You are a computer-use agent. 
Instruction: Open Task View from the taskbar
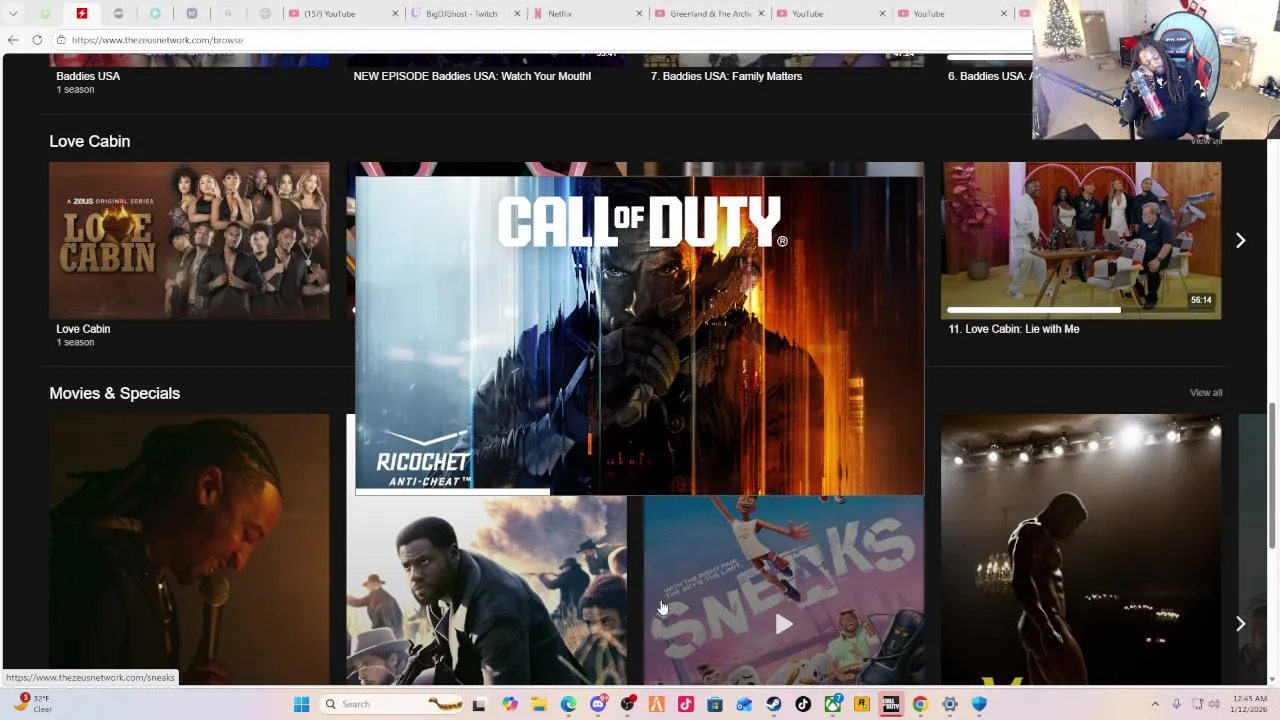tap(479, 704)
